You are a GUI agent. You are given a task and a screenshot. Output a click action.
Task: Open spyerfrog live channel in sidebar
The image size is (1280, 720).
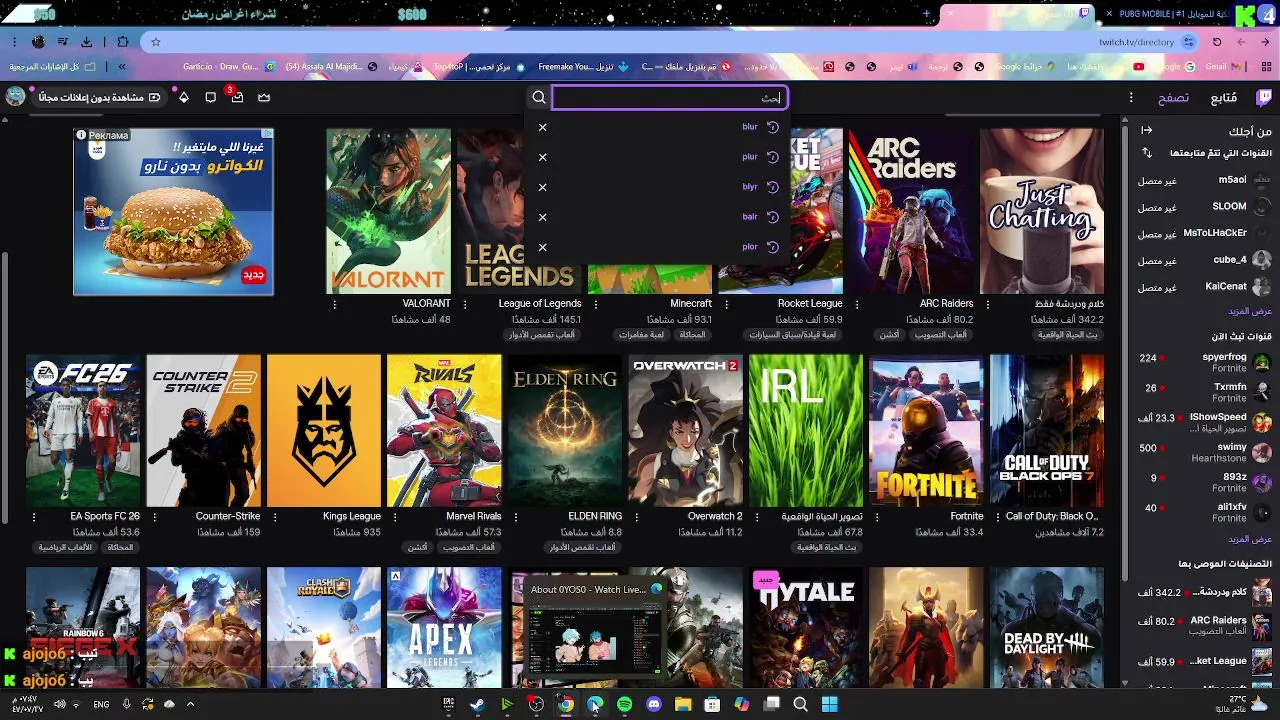click(x=1204, y=362)
